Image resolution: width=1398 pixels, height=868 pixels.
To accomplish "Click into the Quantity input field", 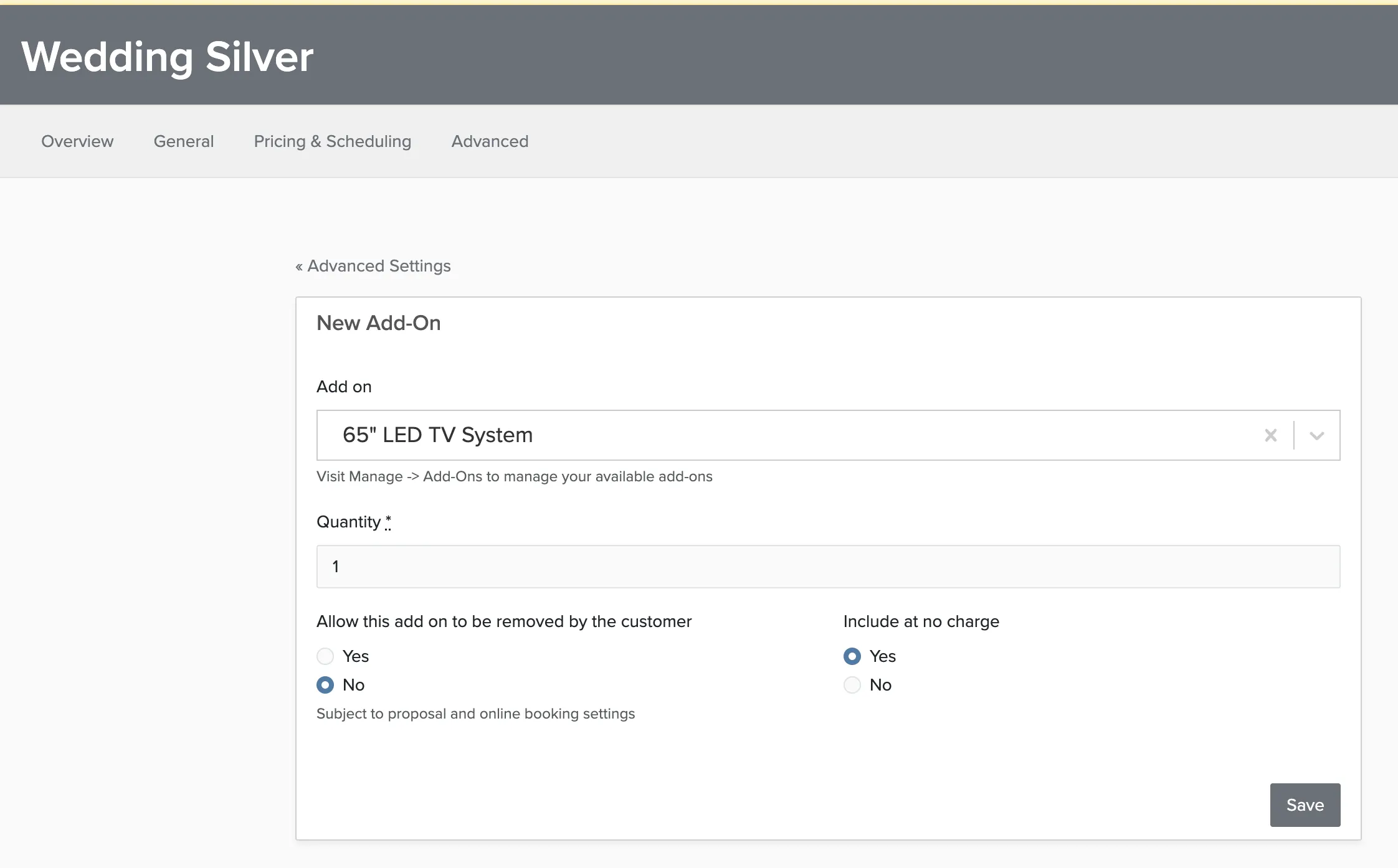I will (x=828, y=567).
